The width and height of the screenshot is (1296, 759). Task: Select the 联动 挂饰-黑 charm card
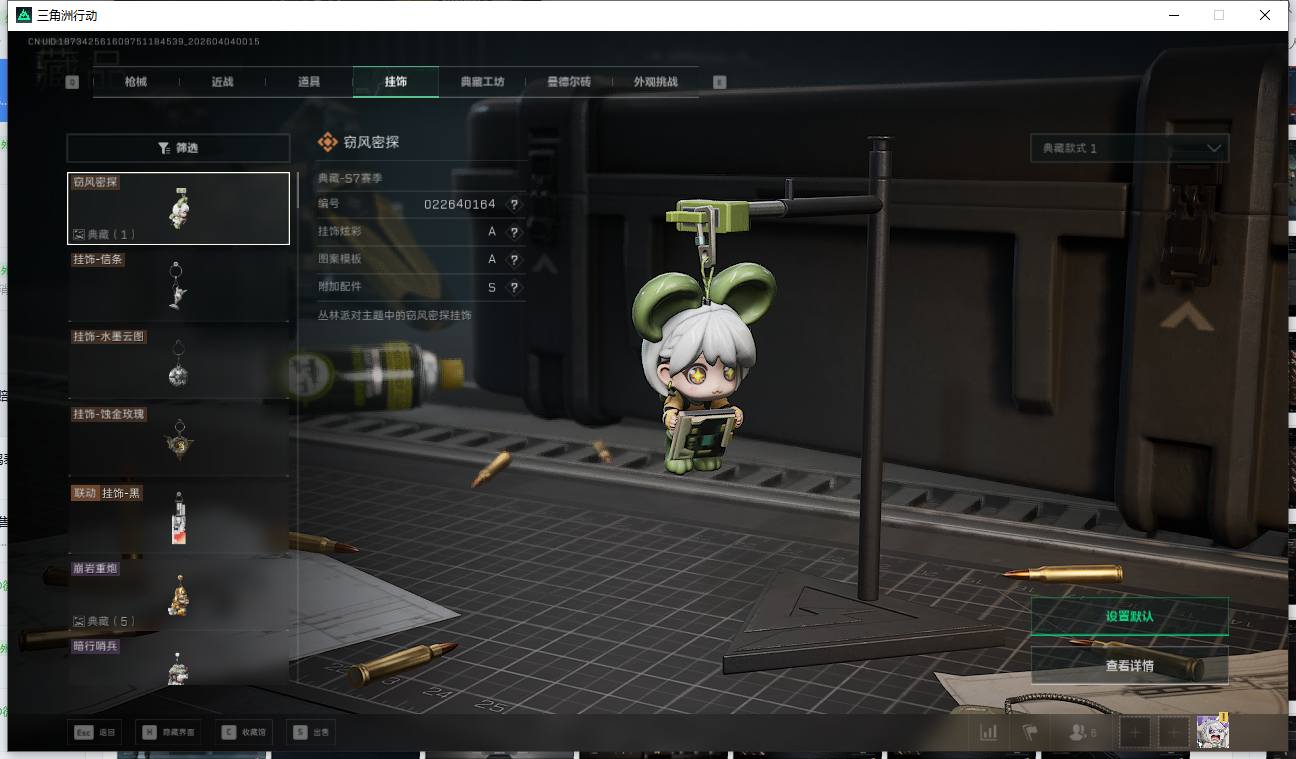(x=178, y=516)
